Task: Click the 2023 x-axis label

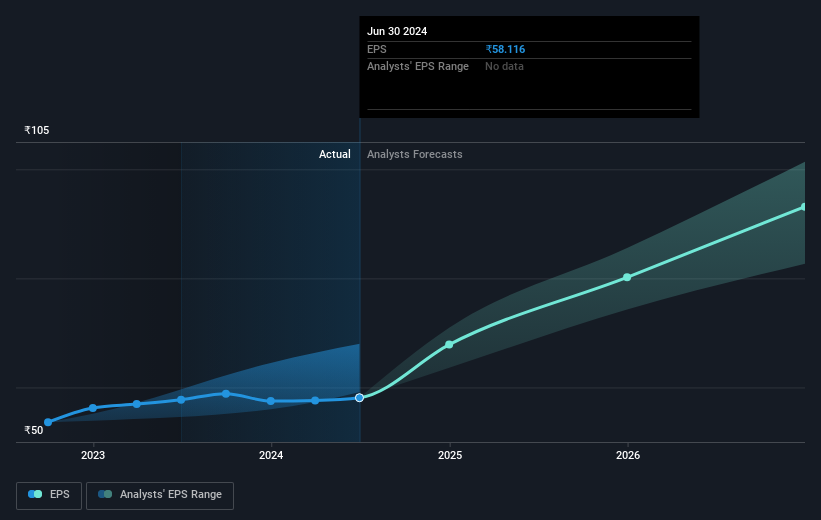Action: pyautogui.click(x=93, y=456)
